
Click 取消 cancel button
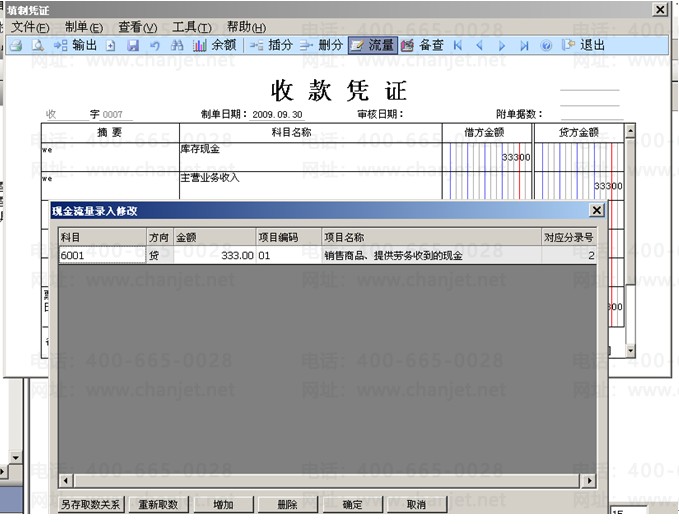[417, 505]
